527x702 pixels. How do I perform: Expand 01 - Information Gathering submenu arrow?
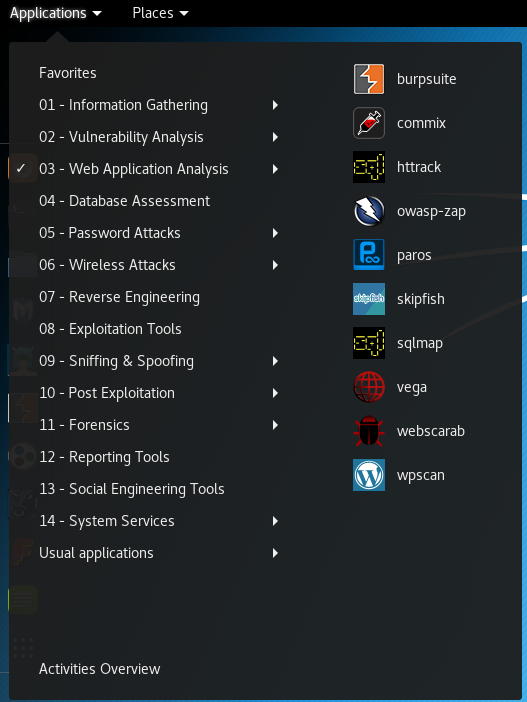pos(275,105)
